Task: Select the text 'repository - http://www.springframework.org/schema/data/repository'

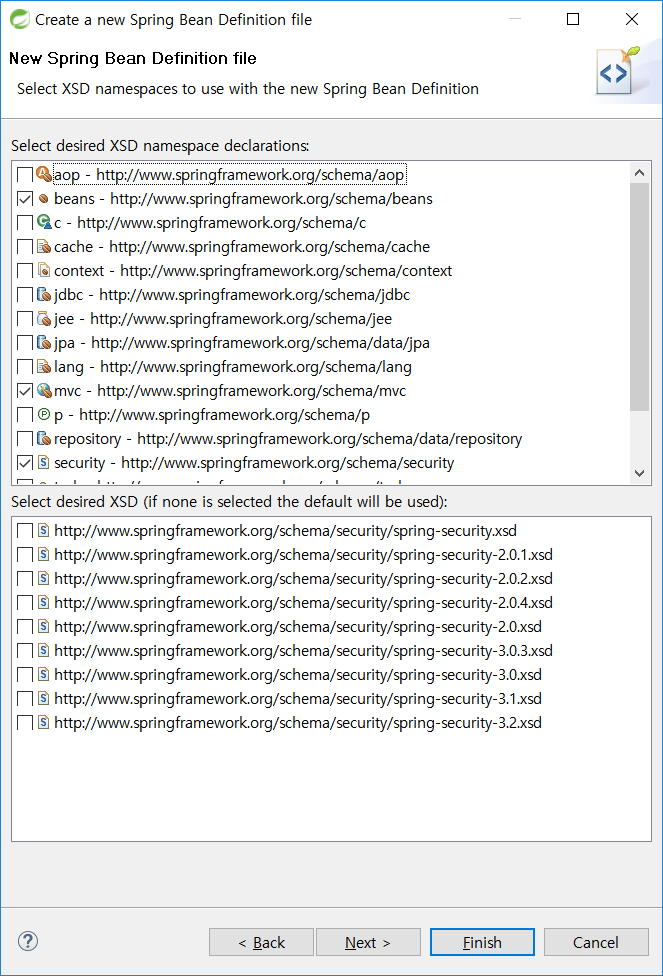Action: 288,439
